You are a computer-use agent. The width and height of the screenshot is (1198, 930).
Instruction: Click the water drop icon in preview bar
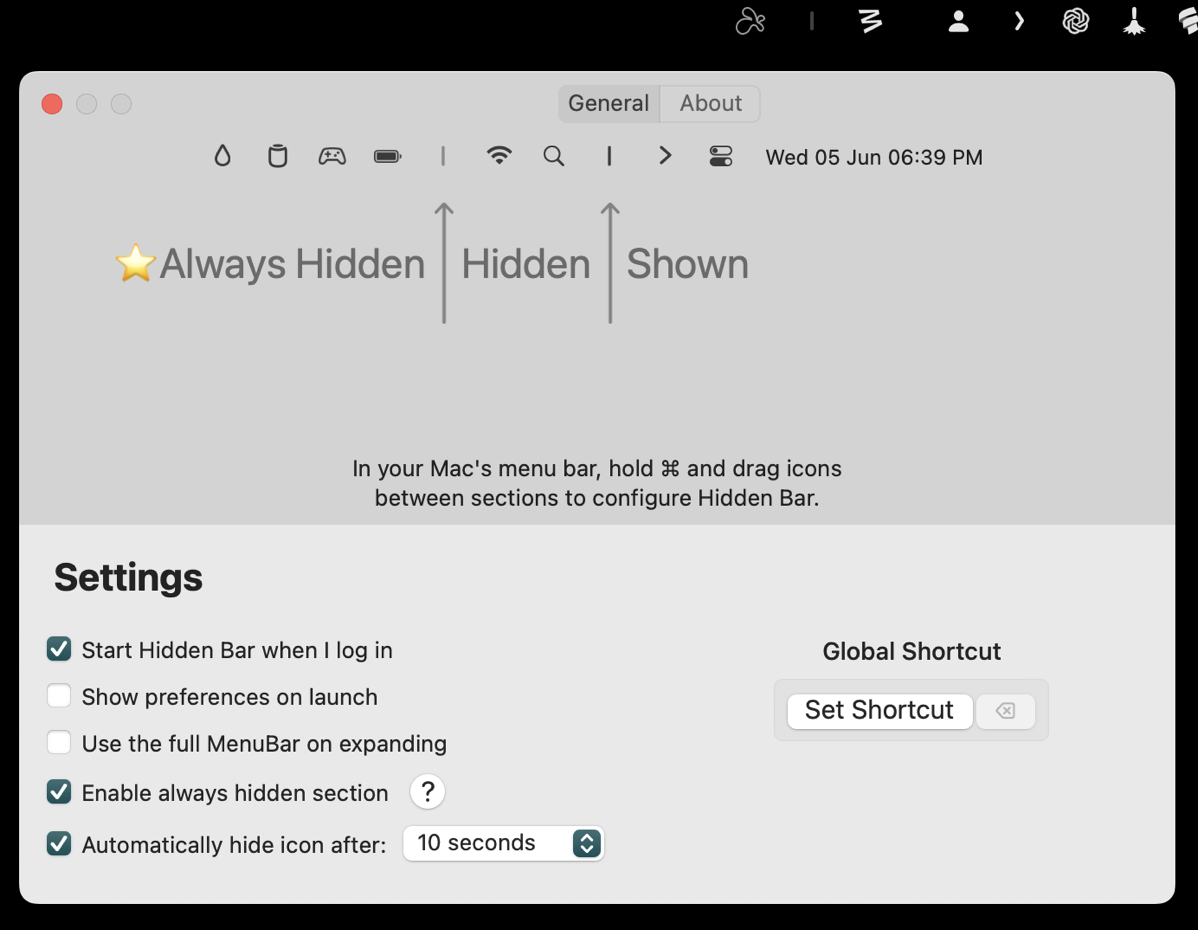[x=222, y=156]
